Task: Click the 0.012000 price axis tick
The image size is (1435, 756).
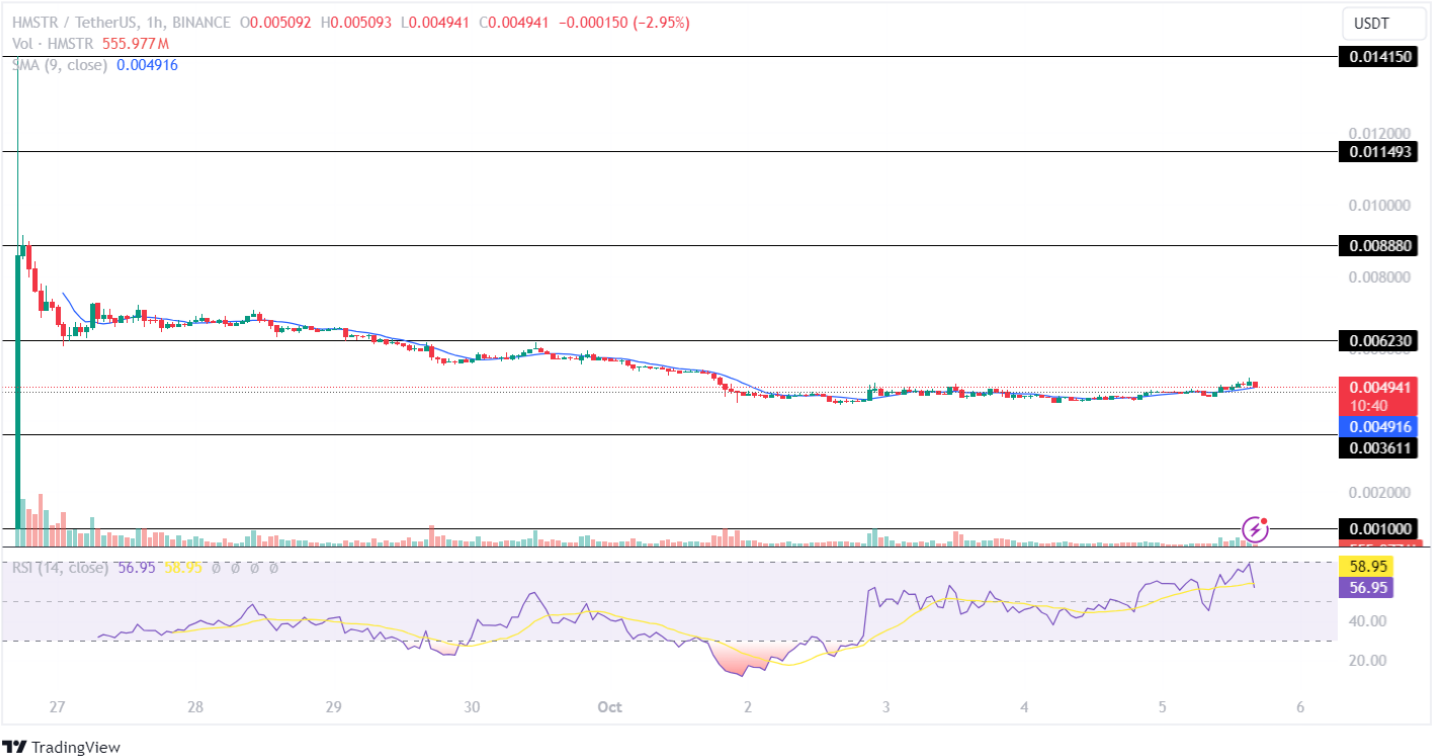Action: tap(1379, 133)
